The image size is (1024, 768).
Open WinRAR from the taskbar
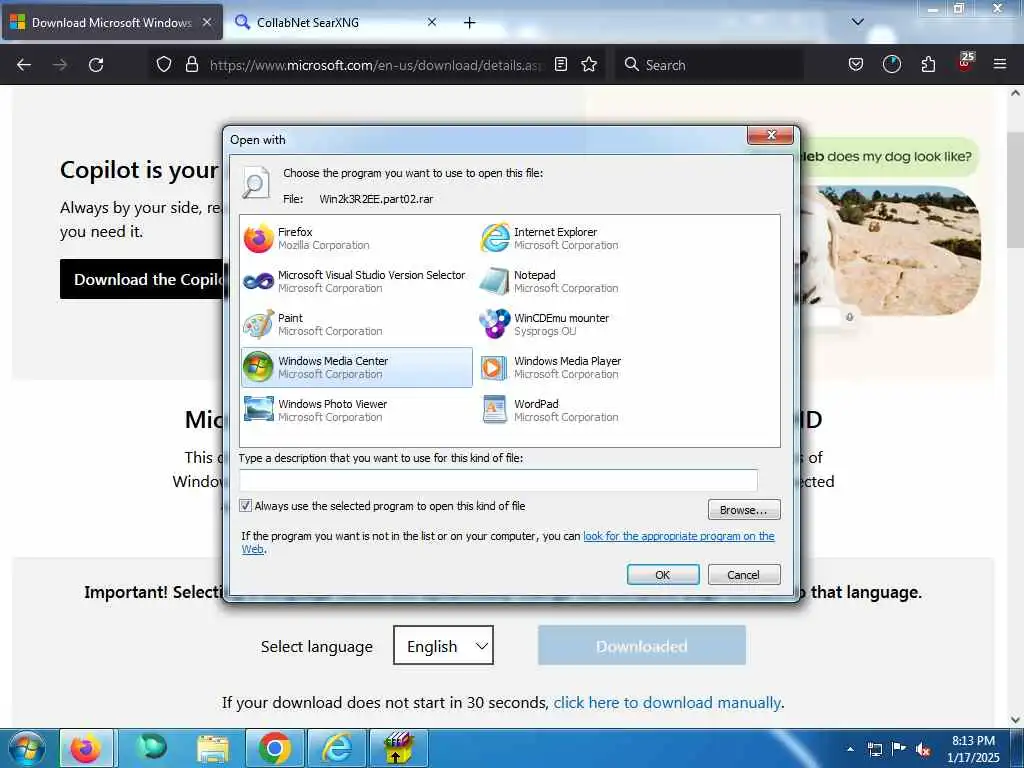[x=398, y=748]
